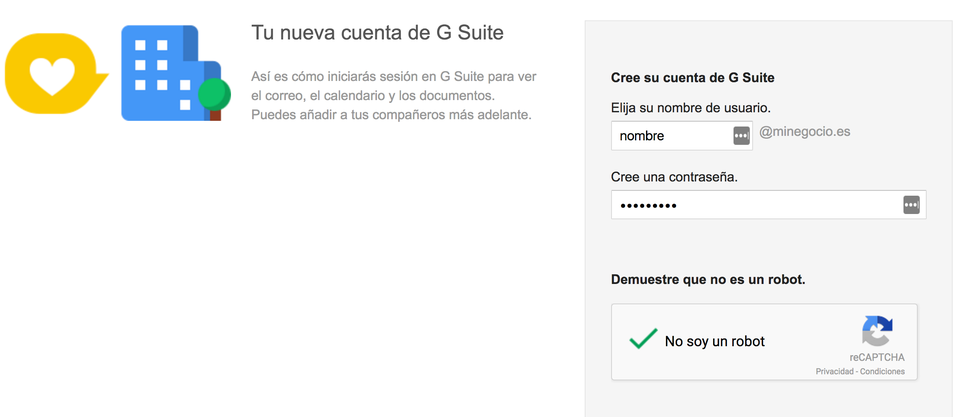Open the Condiciones link under reCAPTCHA
This screenshot has width=960, height=417.
click(882, 372)
